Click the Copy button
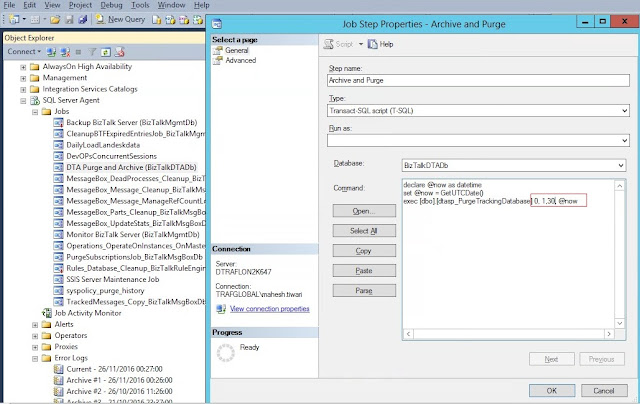The image size is (640, 404). pos(364,251)
